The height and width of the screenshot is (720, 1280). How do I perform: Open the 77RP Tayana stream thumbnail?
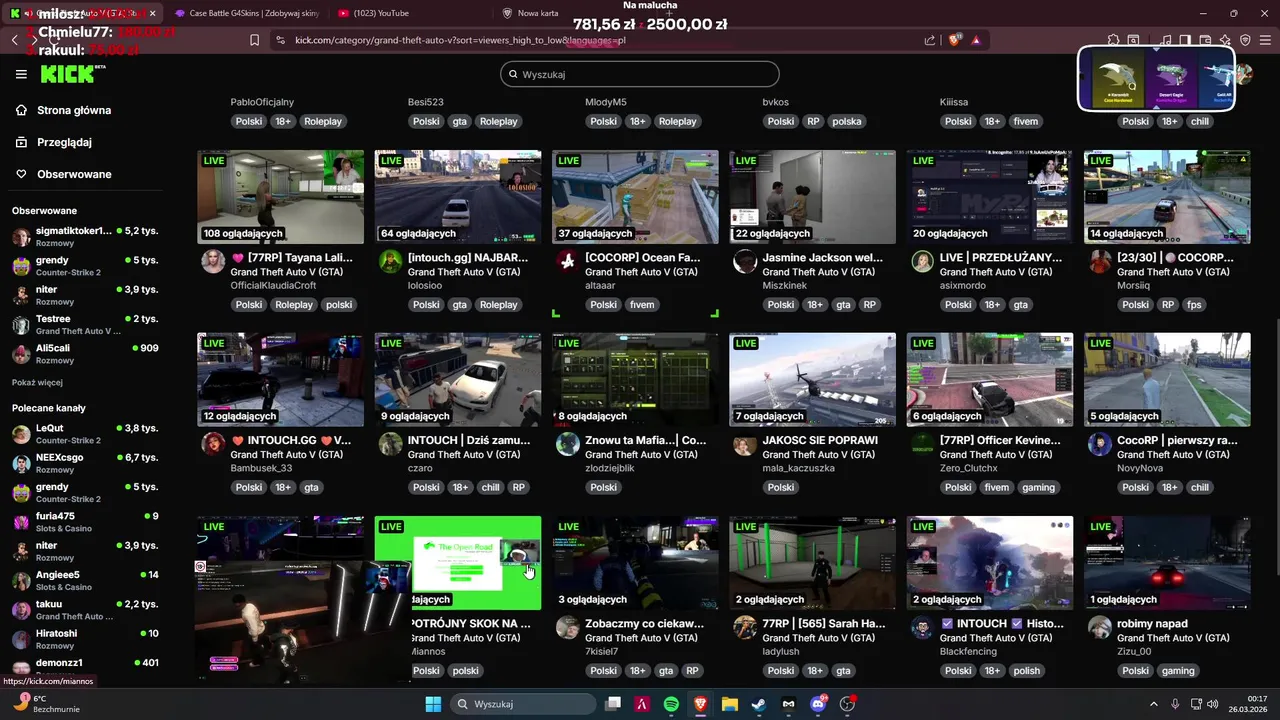pos(281,197)
